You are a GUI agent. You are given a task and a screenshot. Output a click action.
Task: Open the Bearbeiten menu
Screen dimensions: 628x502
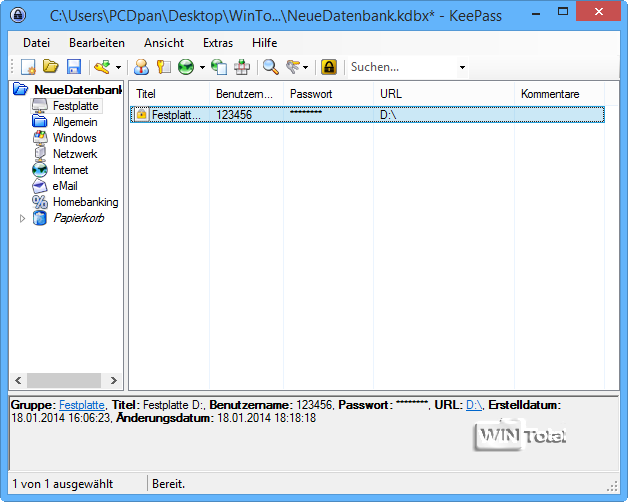pos(97,43)
